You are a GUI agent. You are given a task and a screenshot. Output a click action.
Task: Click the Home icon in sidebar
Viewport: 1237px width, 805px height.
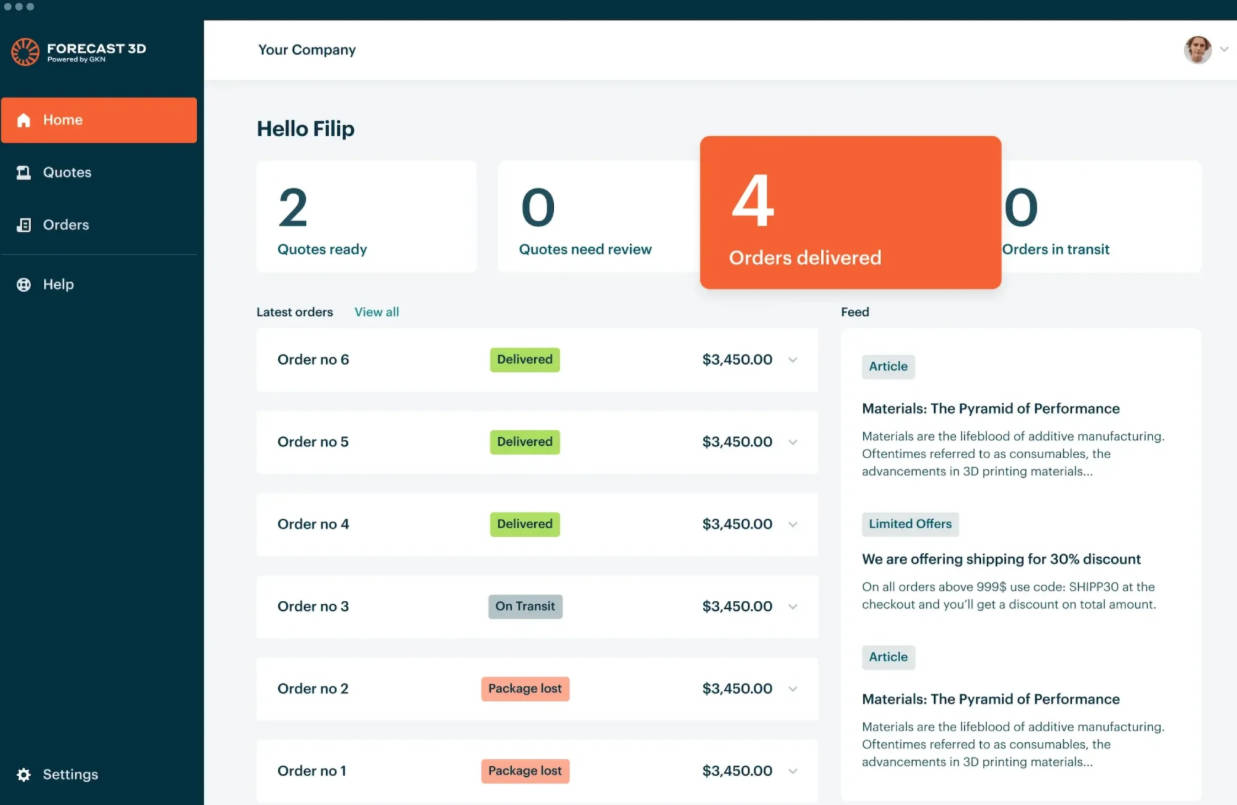point(24,120)
